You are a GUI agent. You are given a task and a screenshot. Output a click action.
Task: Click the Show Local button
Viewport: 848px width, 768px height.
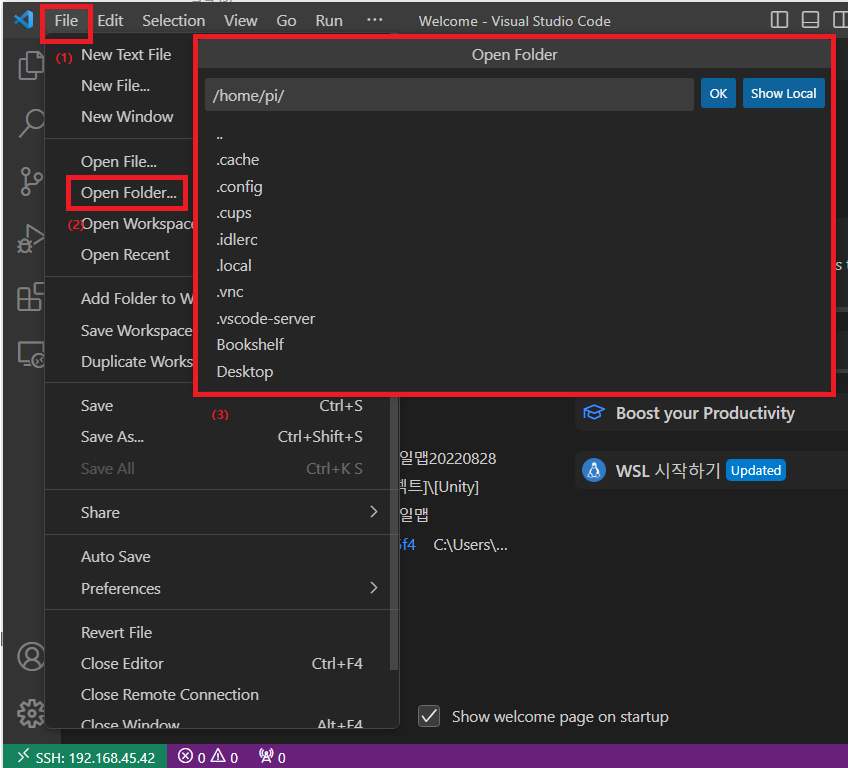click(x=783, y=93)
